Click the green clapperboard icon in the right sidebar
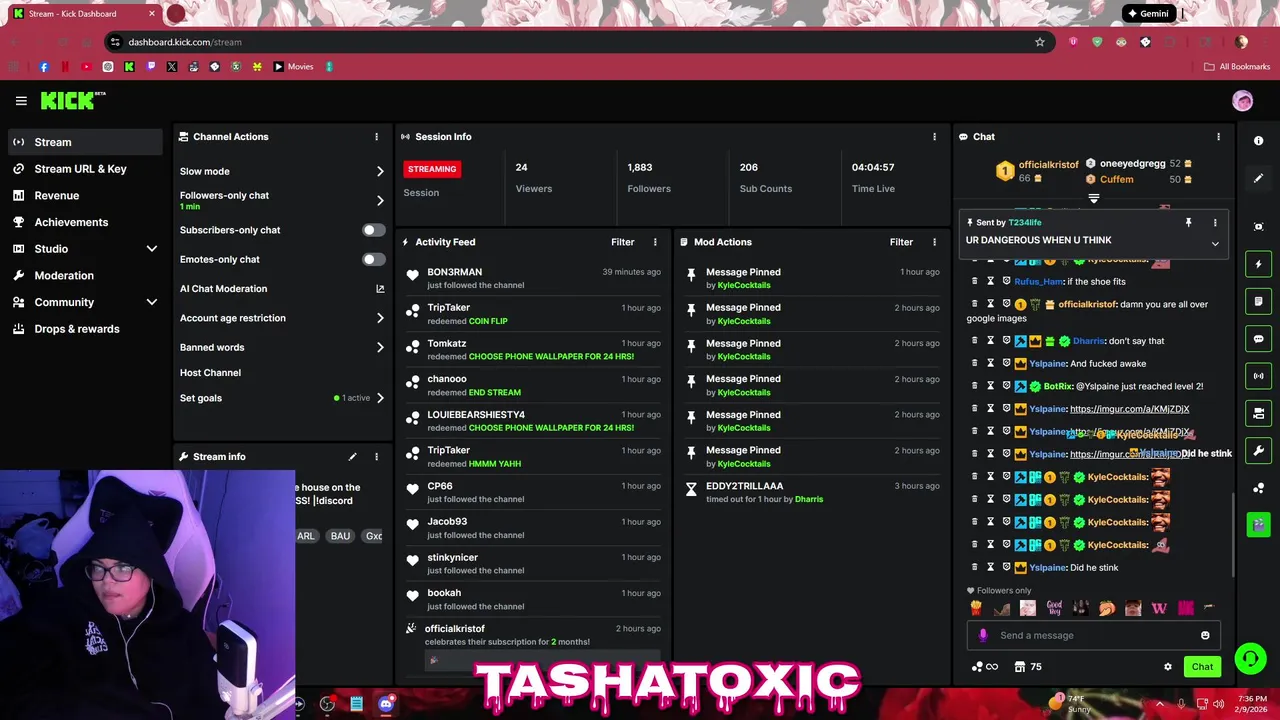 [1259, 523]
